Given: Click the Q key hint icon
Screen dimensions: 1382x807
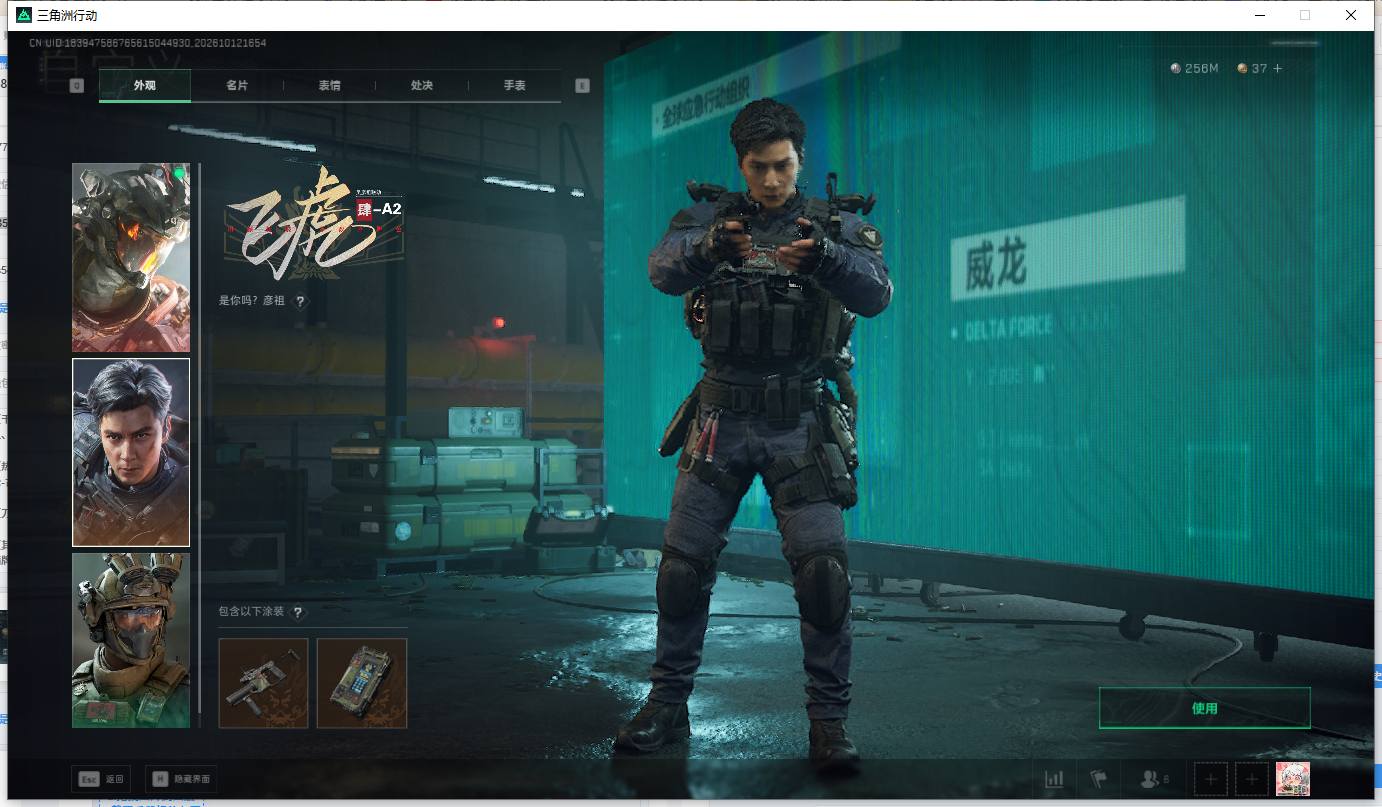Looking at the screenshot, I should (77, 86).
